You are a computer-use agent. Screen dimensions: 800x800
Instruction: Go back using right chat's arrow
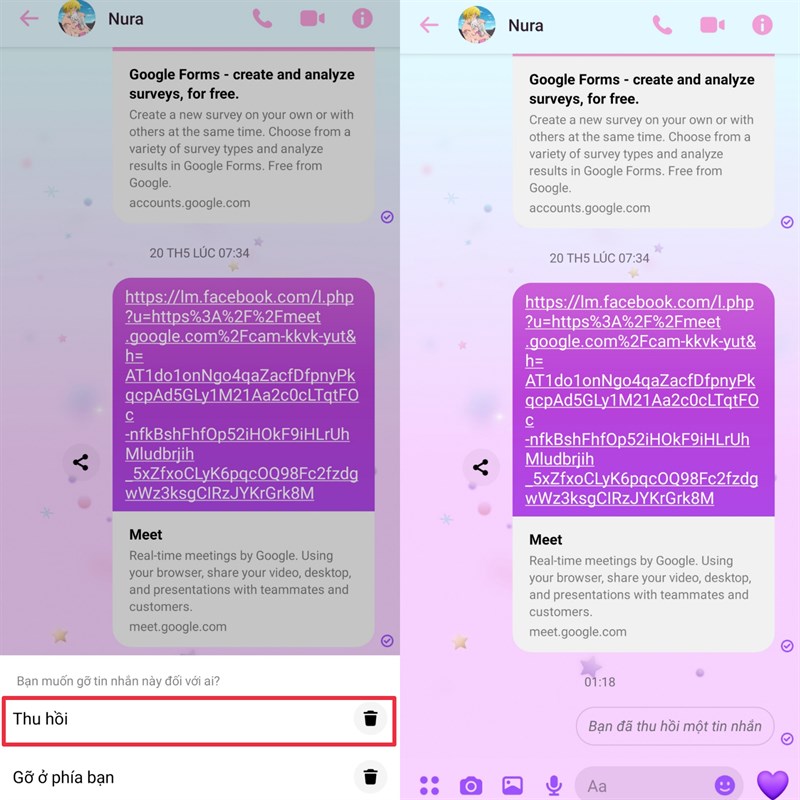pos(429,24)
